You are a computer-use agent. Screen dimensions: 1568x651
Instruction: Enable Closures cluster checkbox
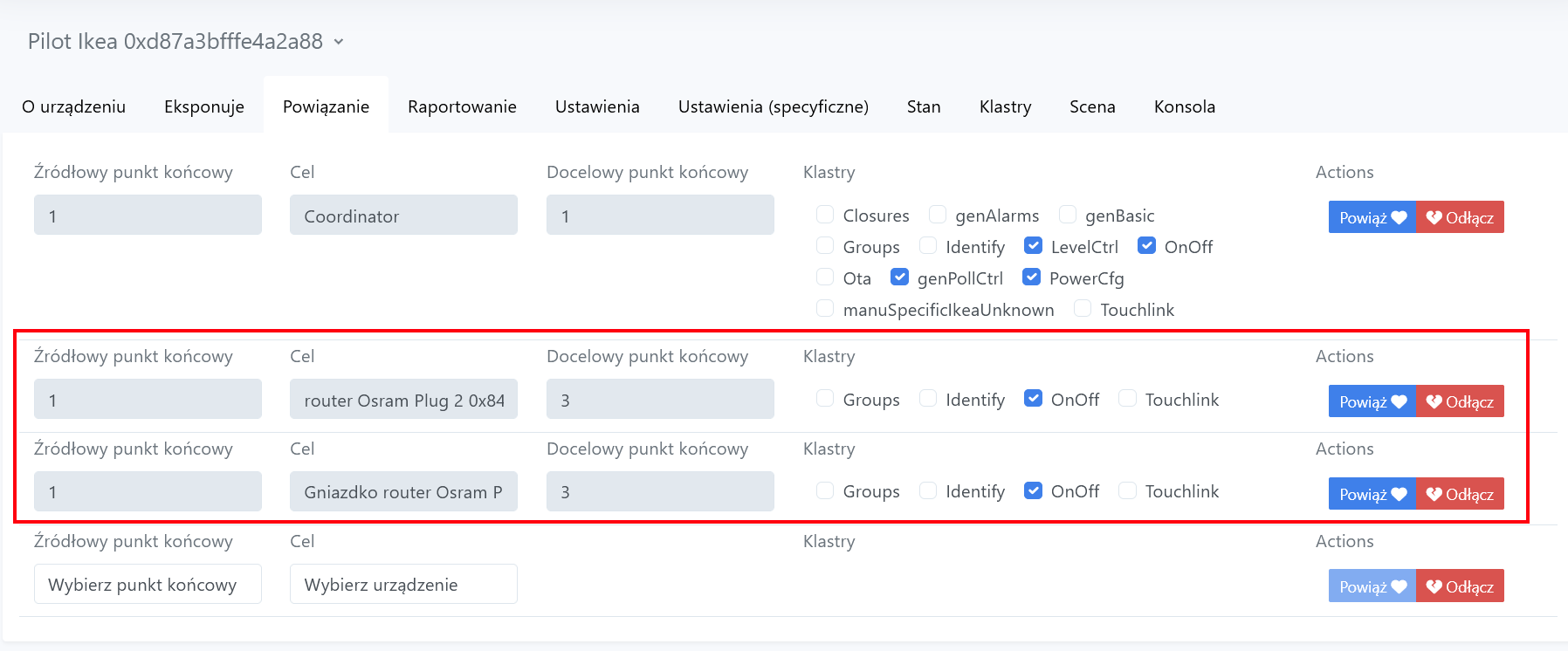(x=825, y=215)
